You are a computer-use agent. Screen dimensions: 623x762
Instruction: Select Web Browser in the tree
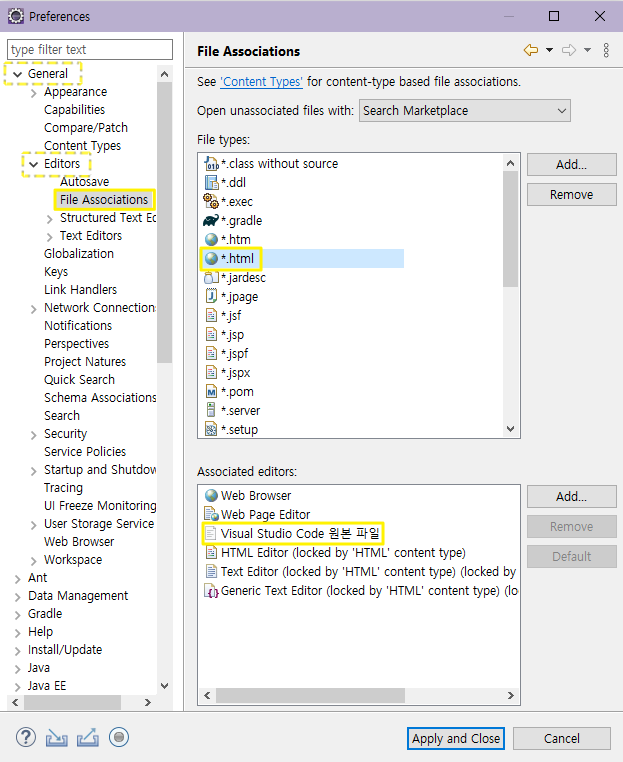tap(79, 541)
